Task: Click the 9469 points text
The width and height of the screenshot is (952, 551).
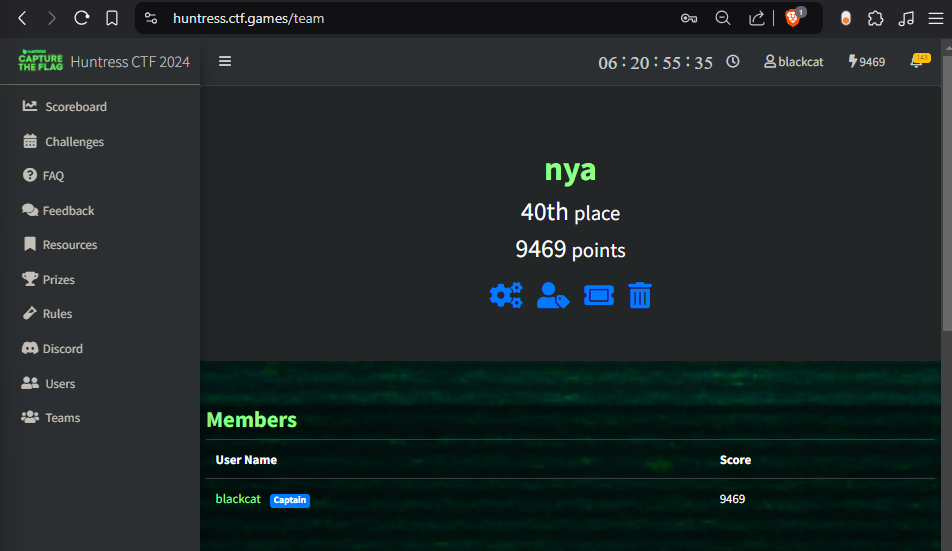Action: [x=570, y=249]
